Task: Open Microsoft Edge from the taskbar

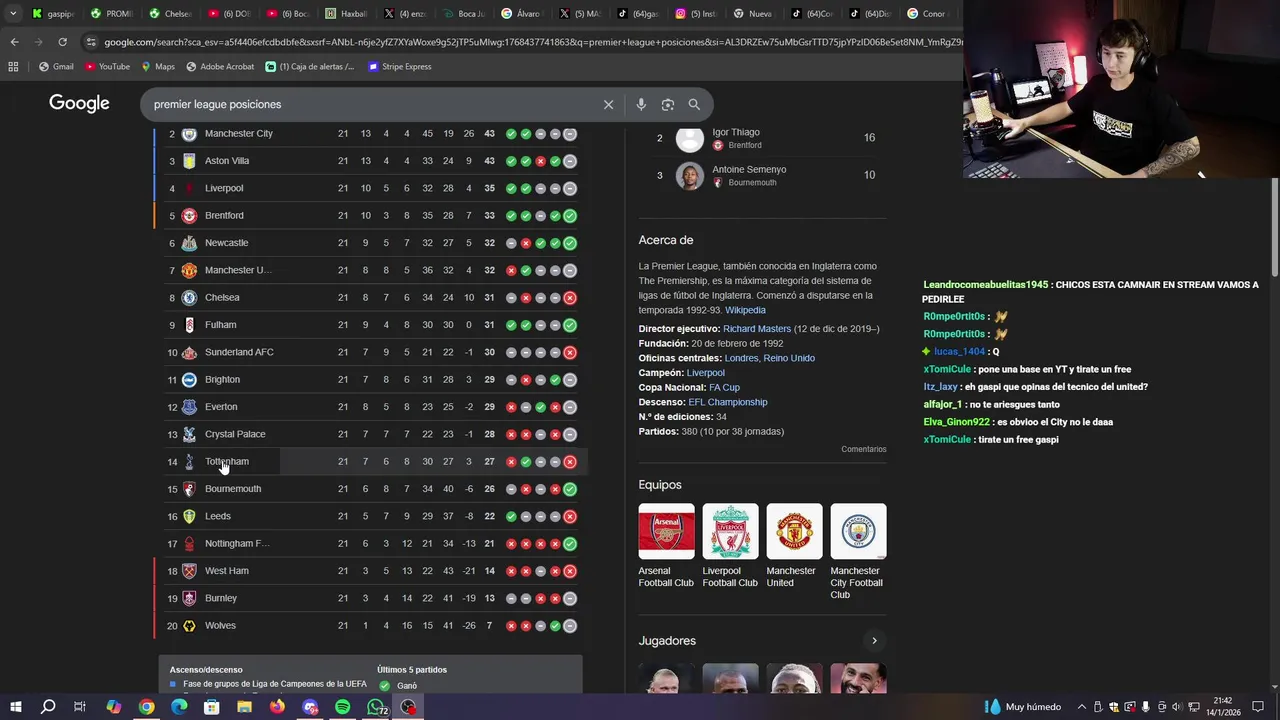Action: [x=179, y=707]
